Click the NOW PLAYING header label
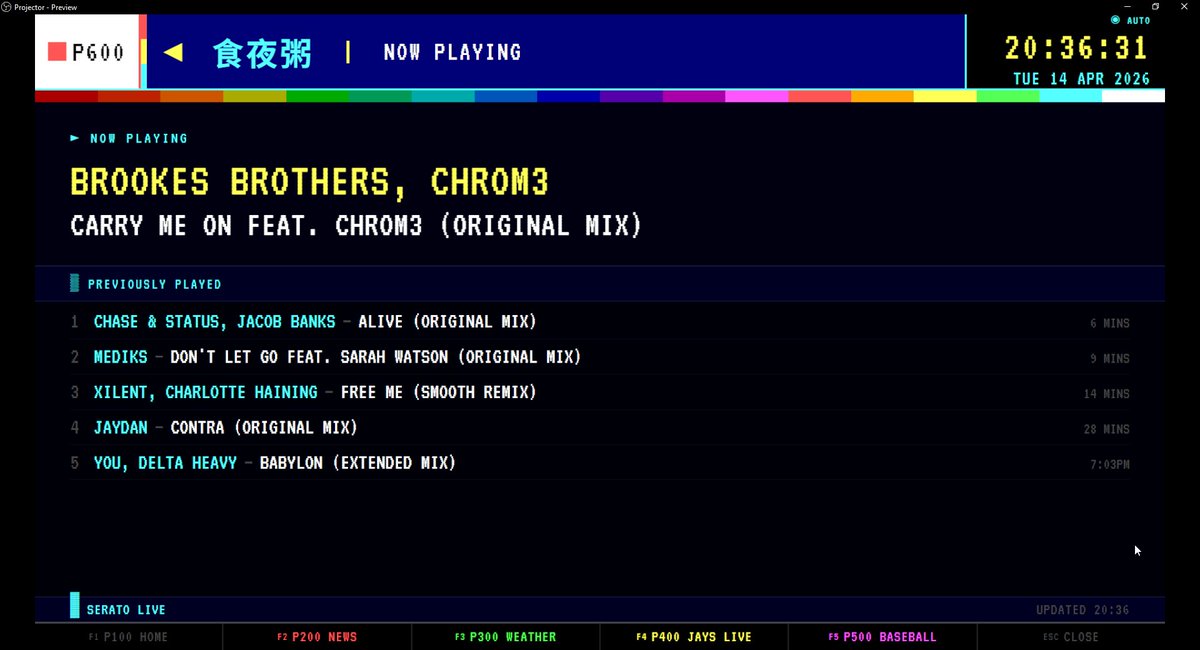Image resolution: width=1200 pixels, height=650 pixels. point(452,52)
